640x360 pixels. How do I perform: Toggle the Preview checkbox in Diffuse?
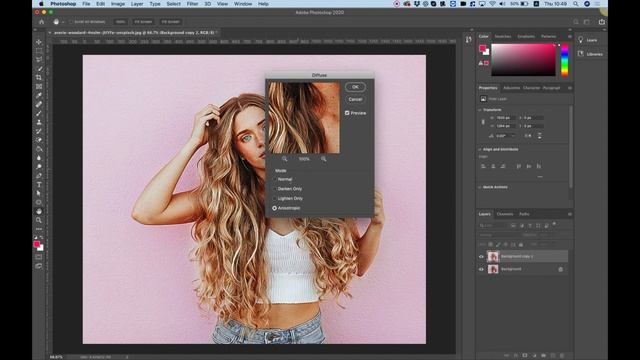pyautogui.click(x=347, y=113)
